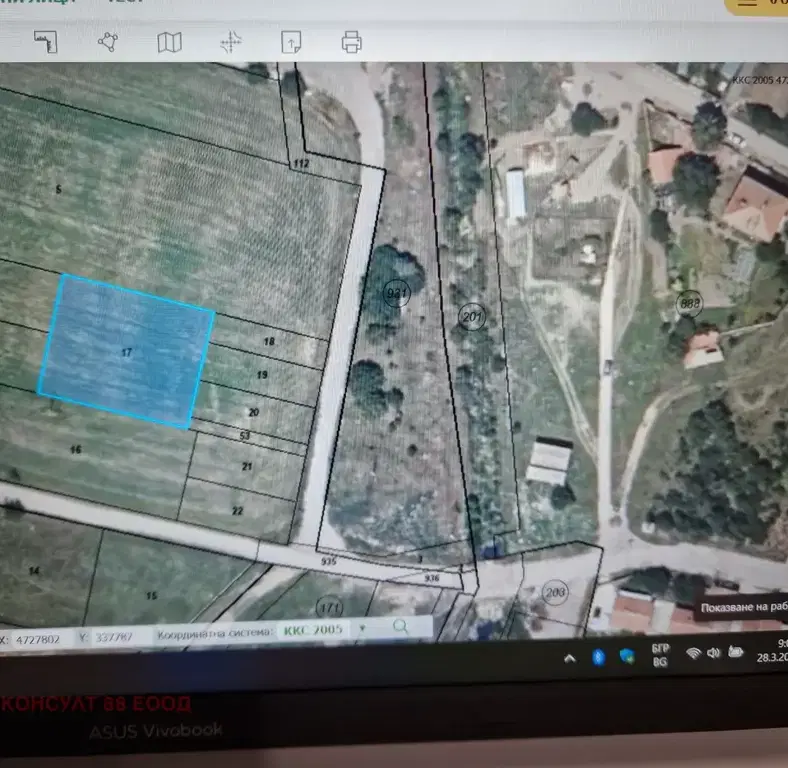This screenshot has height=768, width=788.
Task: Click the X coordinate input field 4727802
Action: 38,639
